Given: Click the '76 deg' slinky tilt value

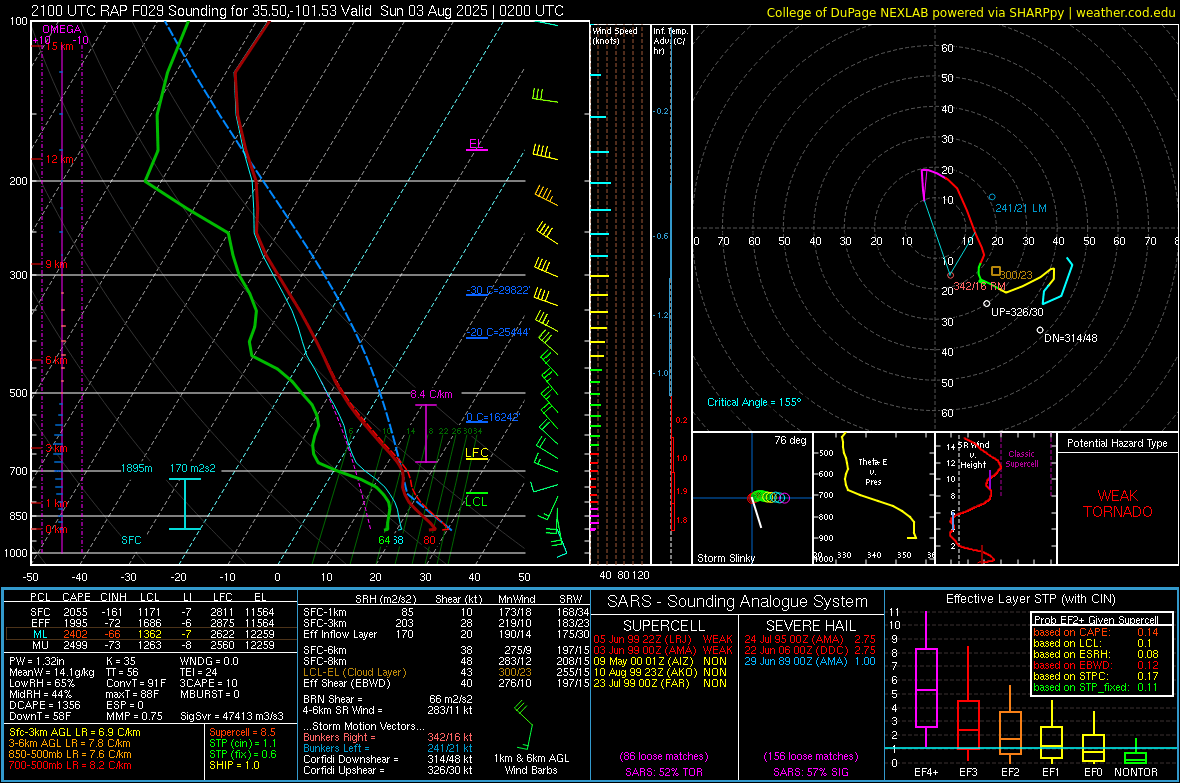Looking at the screenshot, I should click(x=790, y=440).
